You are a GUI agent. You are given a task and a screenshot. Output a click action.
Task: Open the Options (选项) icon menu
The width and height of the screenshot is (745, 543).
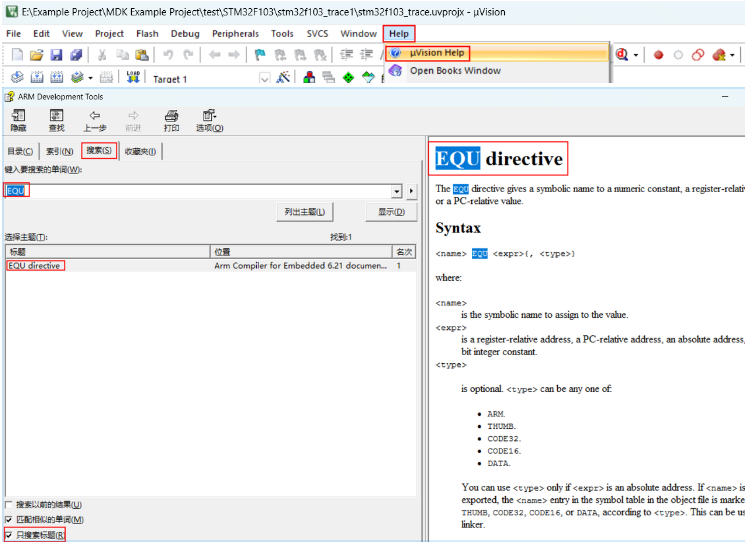click(x=209, y=116)
